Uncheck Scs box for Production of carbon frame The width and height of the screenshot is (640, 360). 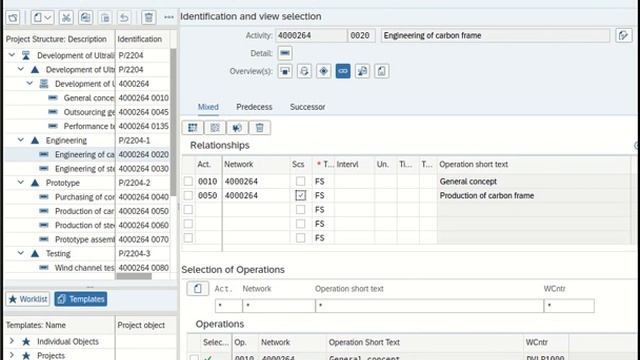click(300, 195)
